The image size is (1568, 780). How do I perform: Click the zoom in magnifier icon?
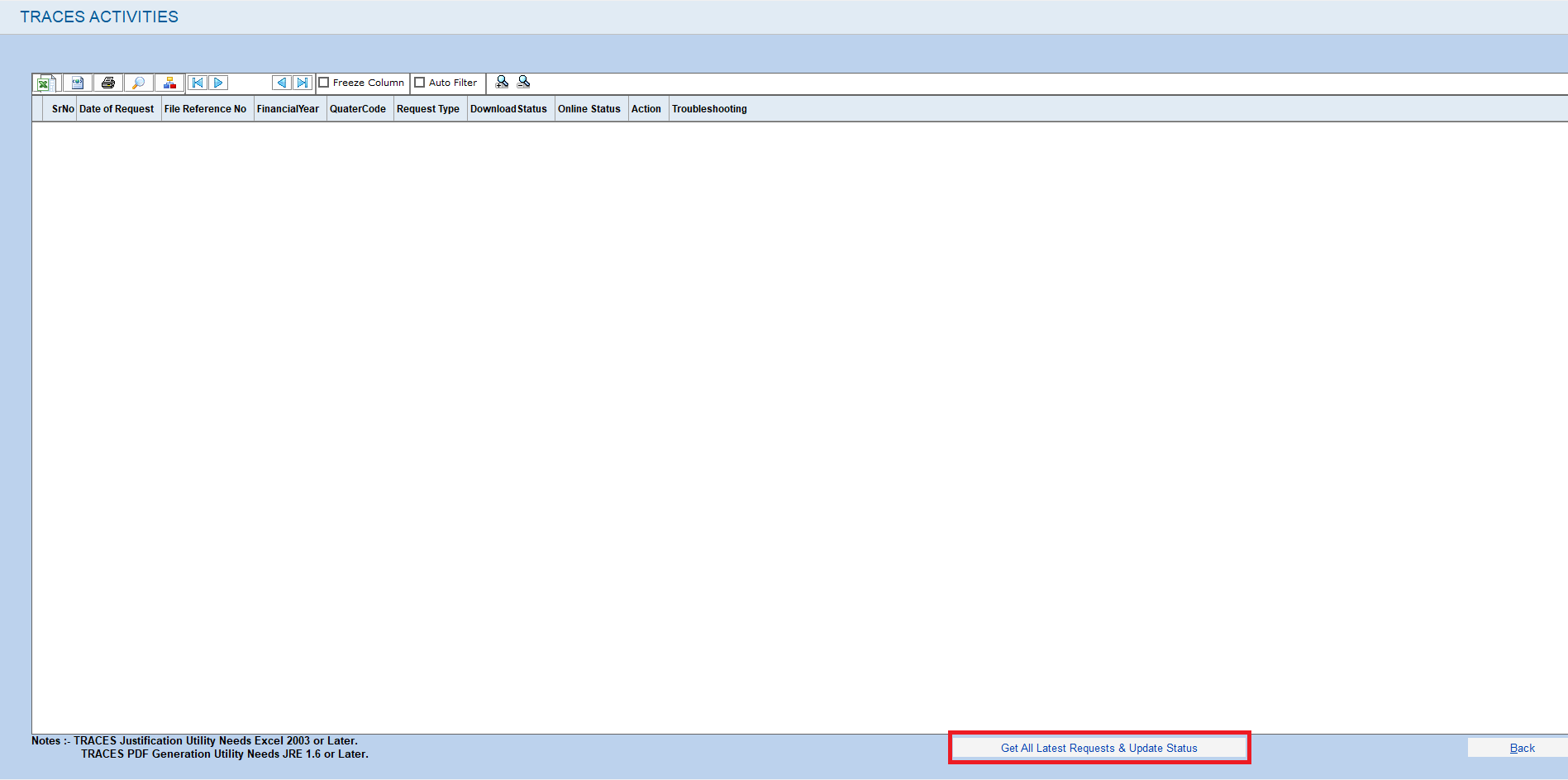502,82
